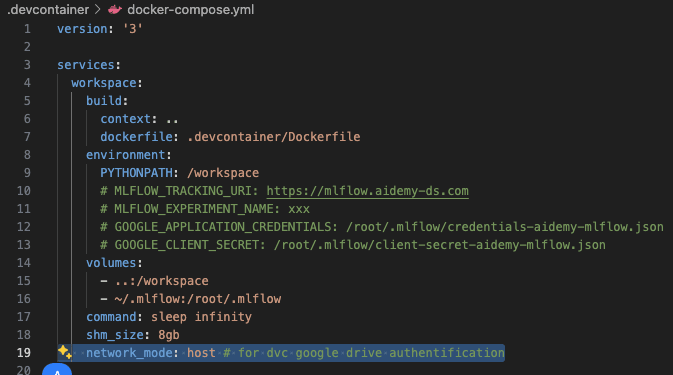The width and height of the screenshot is (673, 375).
Task: Click the 'volumes' key
Action: click(x=111, y=263)
